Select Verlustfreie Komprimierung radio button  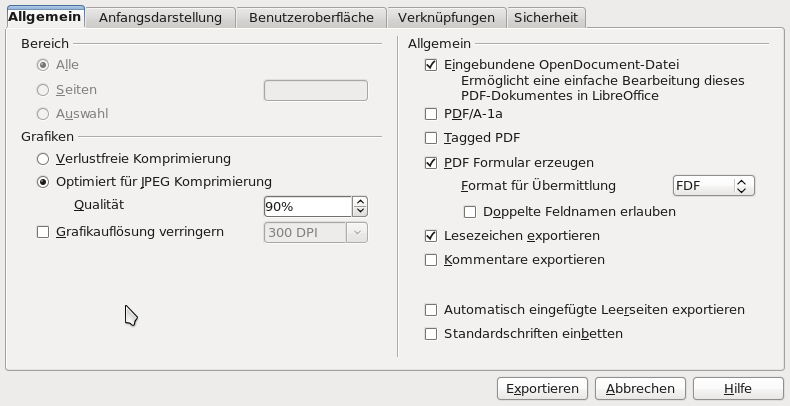(43, 158)
